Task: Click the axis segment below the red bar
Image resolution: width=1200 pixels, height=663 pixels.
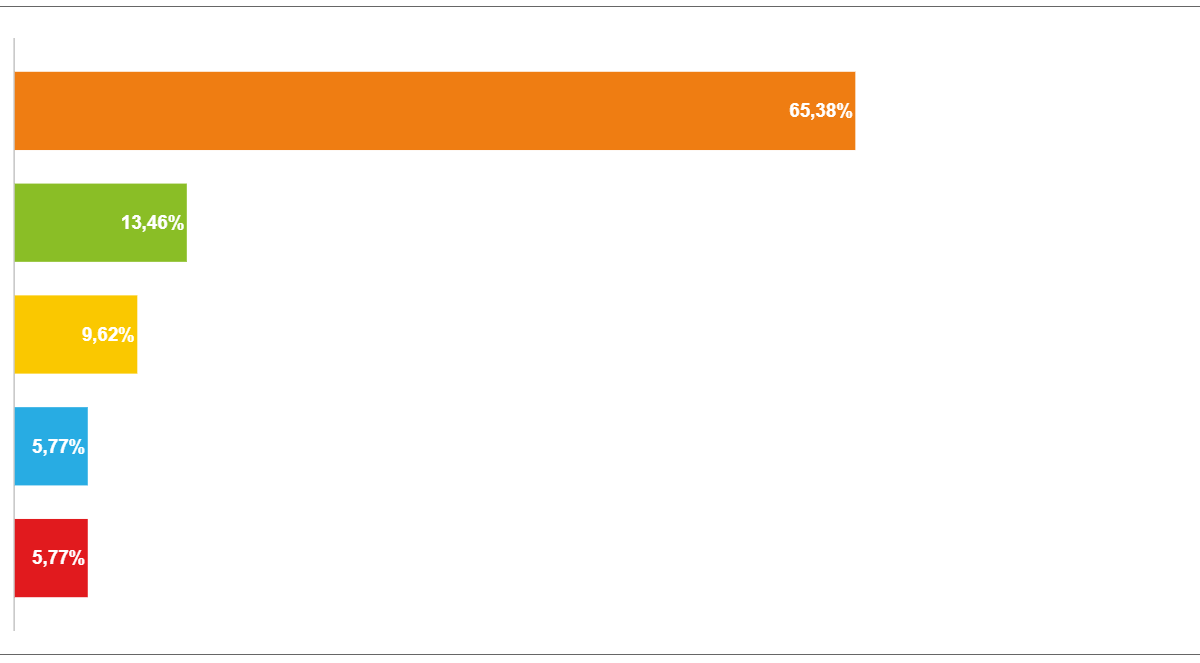Action: [x=14, y=615]
